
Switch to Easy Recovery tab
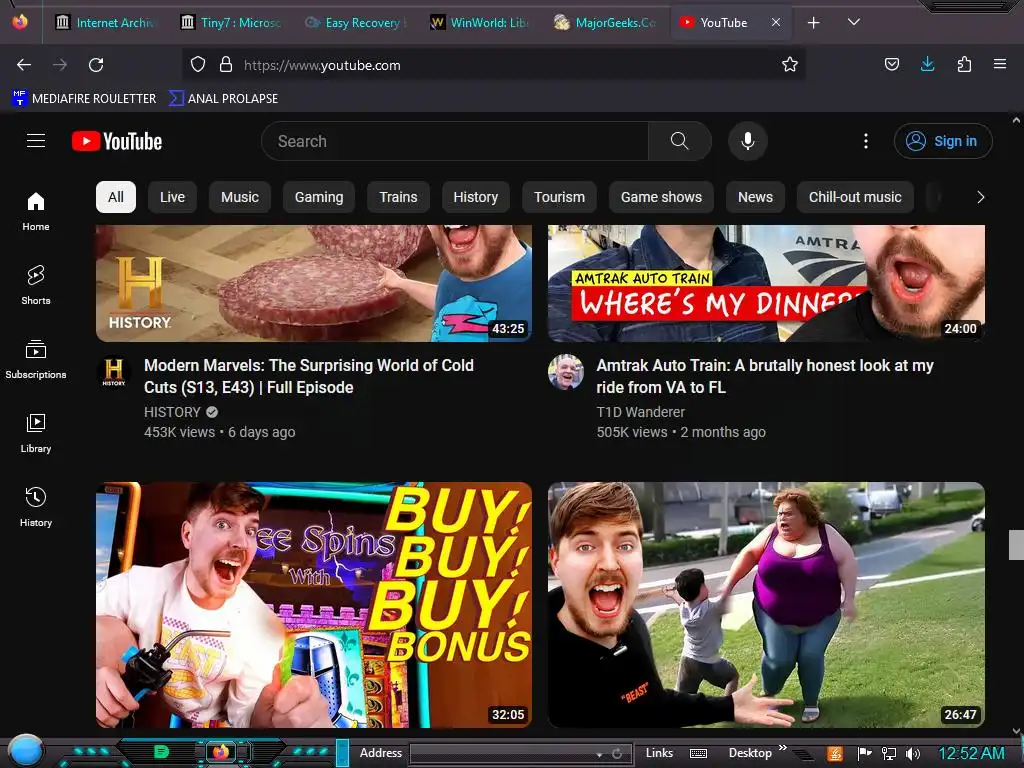356,23
